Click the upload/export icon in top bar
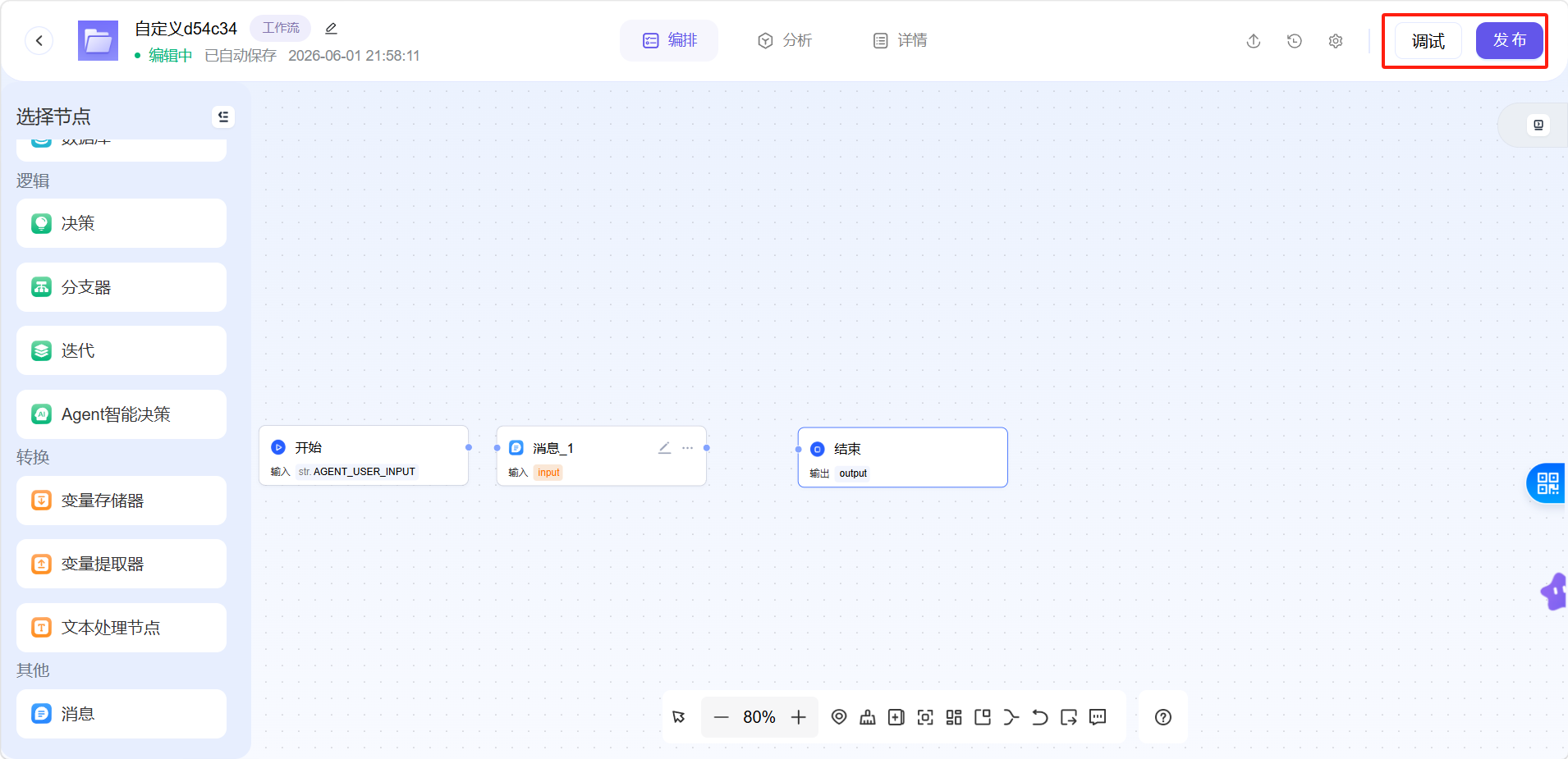1568x759 pixels. 1254,41
